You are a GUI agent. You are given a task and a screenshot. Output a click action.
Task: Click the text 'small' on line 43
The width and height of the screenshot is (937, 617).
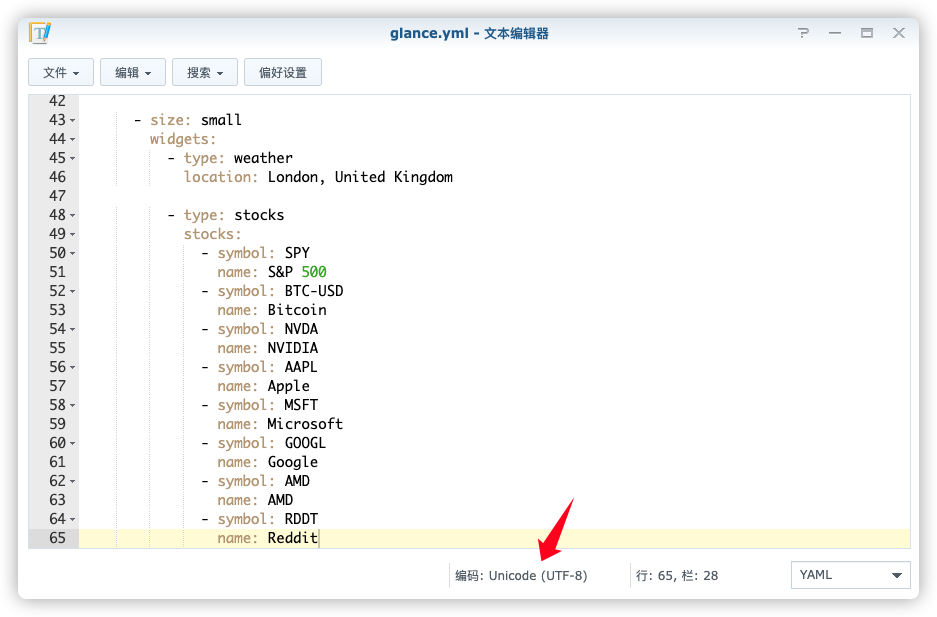click(221, 120)
